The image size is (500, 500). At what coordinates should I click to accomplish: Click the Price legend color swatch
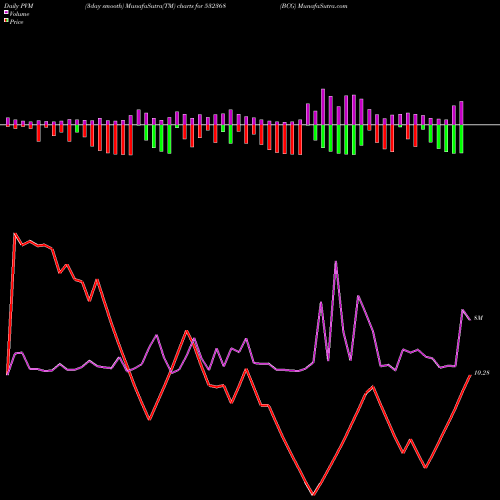coord(6,21)
